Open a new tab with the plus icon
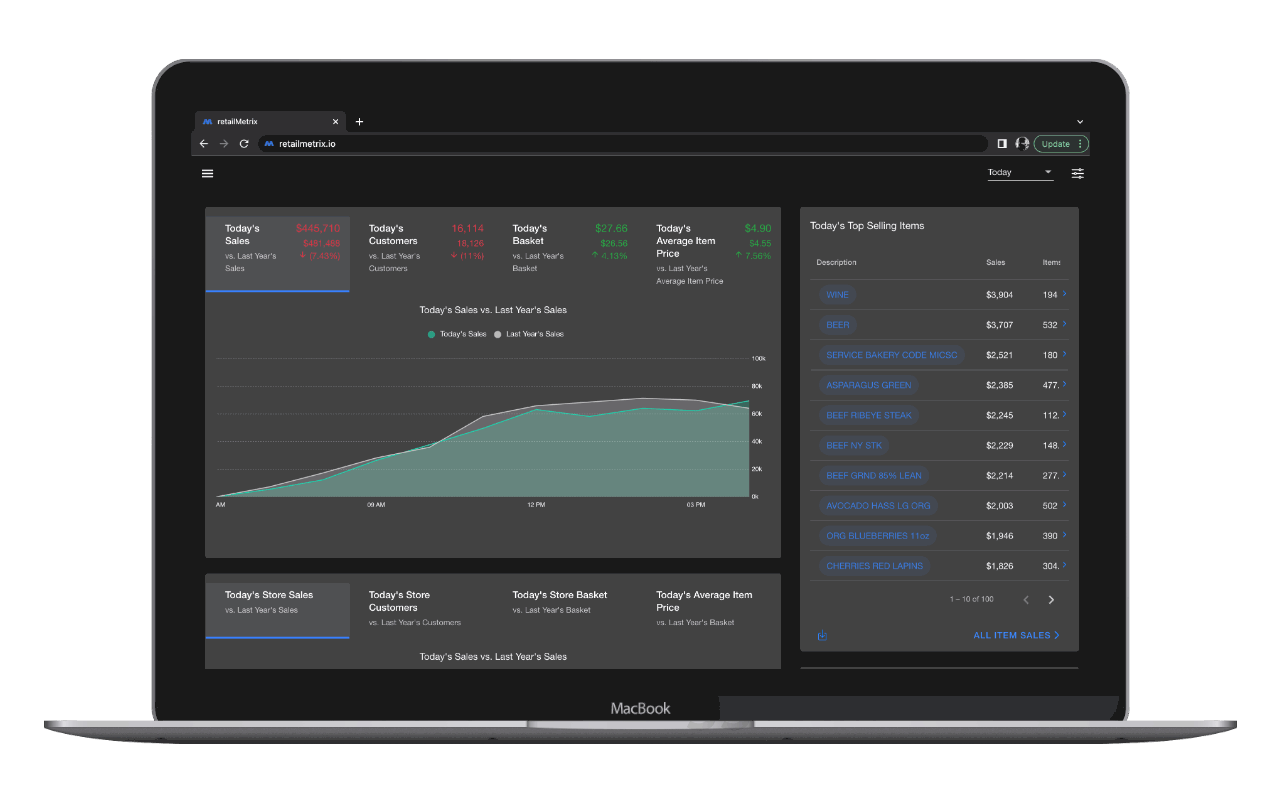Viewport: 1280px width, 800px height. tap(359, 121)
